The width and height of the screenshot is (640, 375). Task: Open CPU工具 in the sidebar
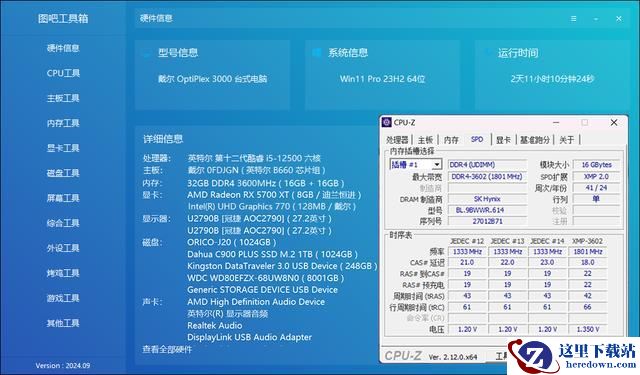pos(63,73)
